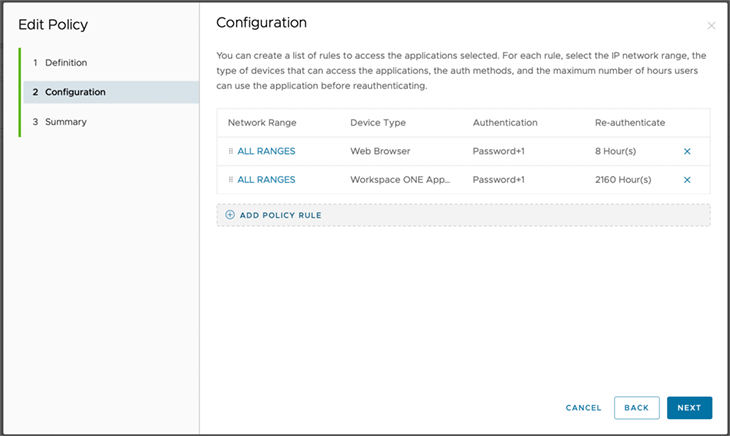The width and height of the screenshot is (730, 436).
Task: Remove the Workspace ONE App policy rule
Action: pos(687,180)
